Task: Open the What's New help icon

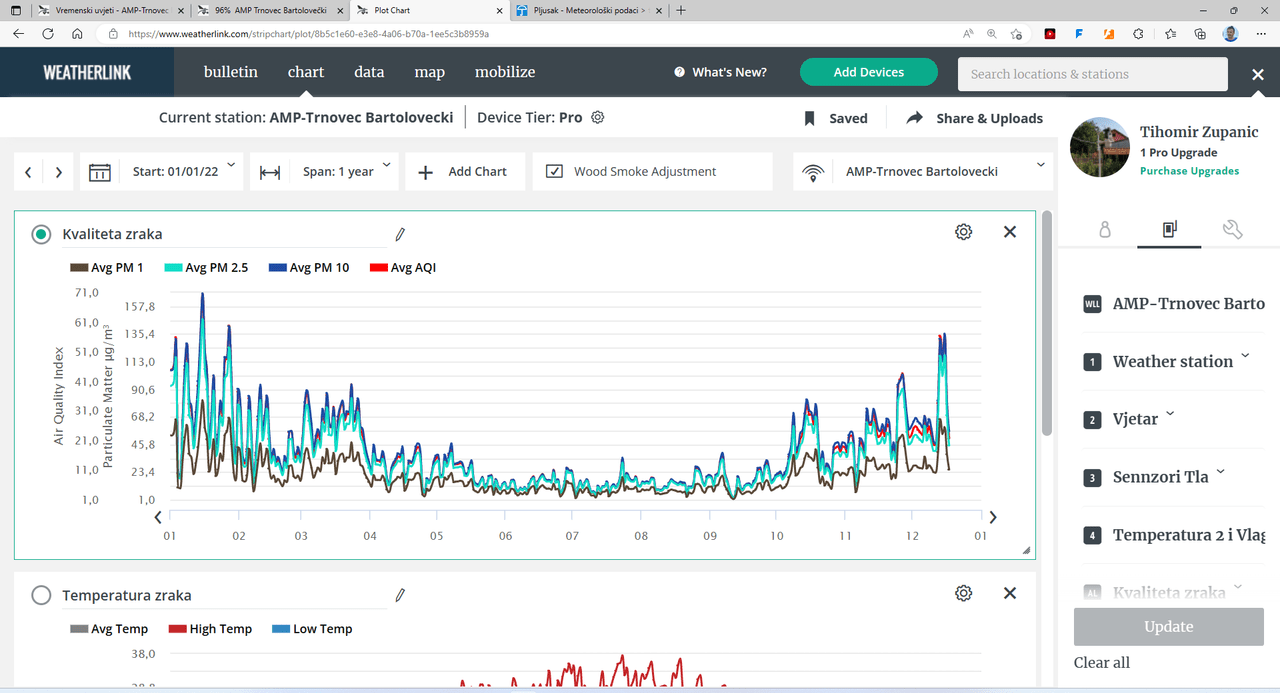Action: 680,72
